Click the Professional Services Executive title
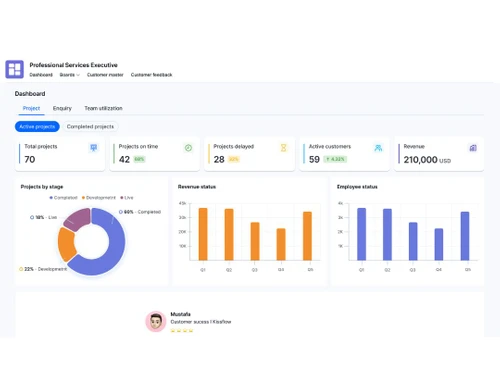This screenshot has height=375, width=500. point(73,65)
